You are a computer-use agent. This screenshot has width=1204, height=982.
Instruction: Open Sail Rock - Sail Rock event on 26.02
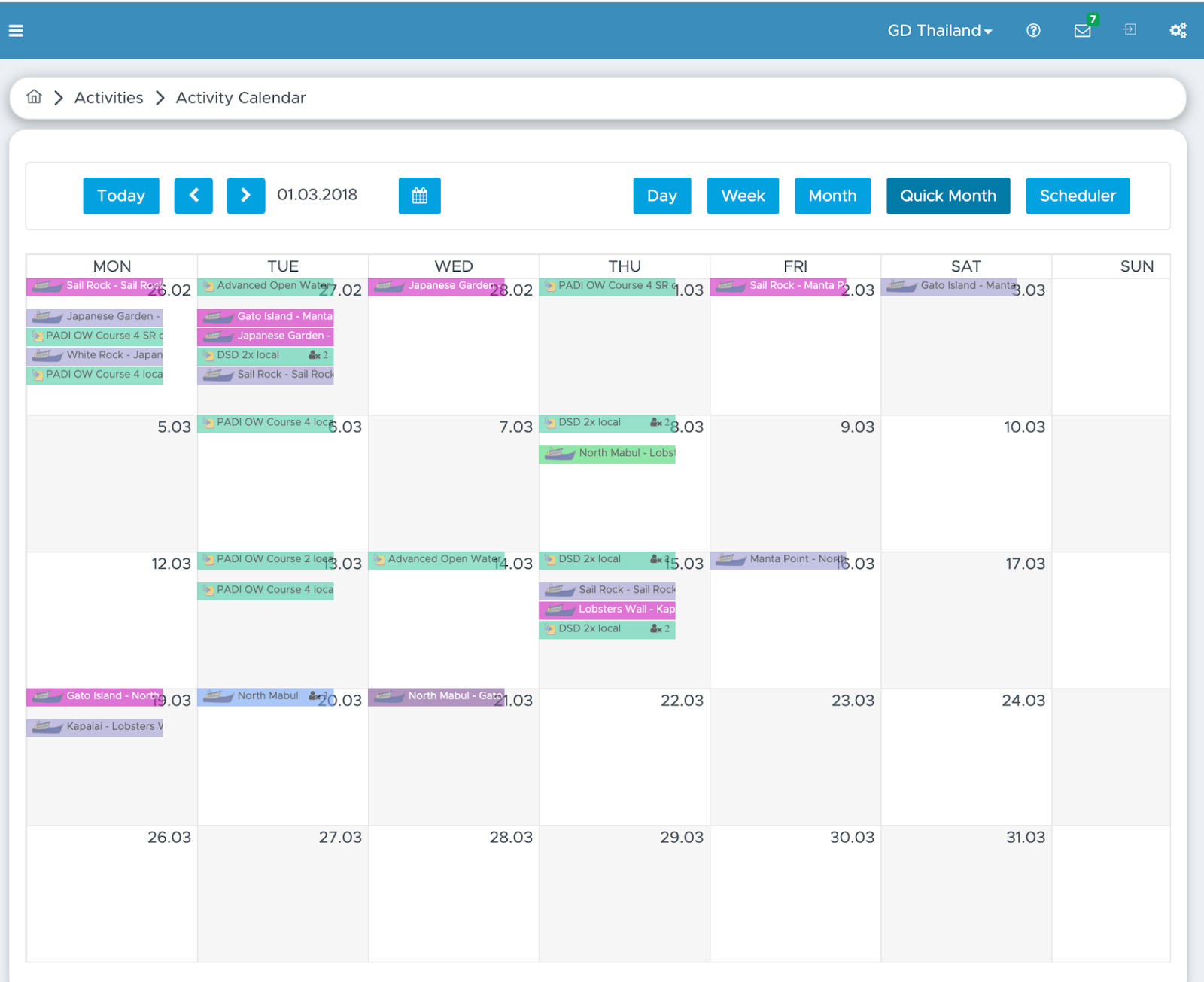[95, 286]
